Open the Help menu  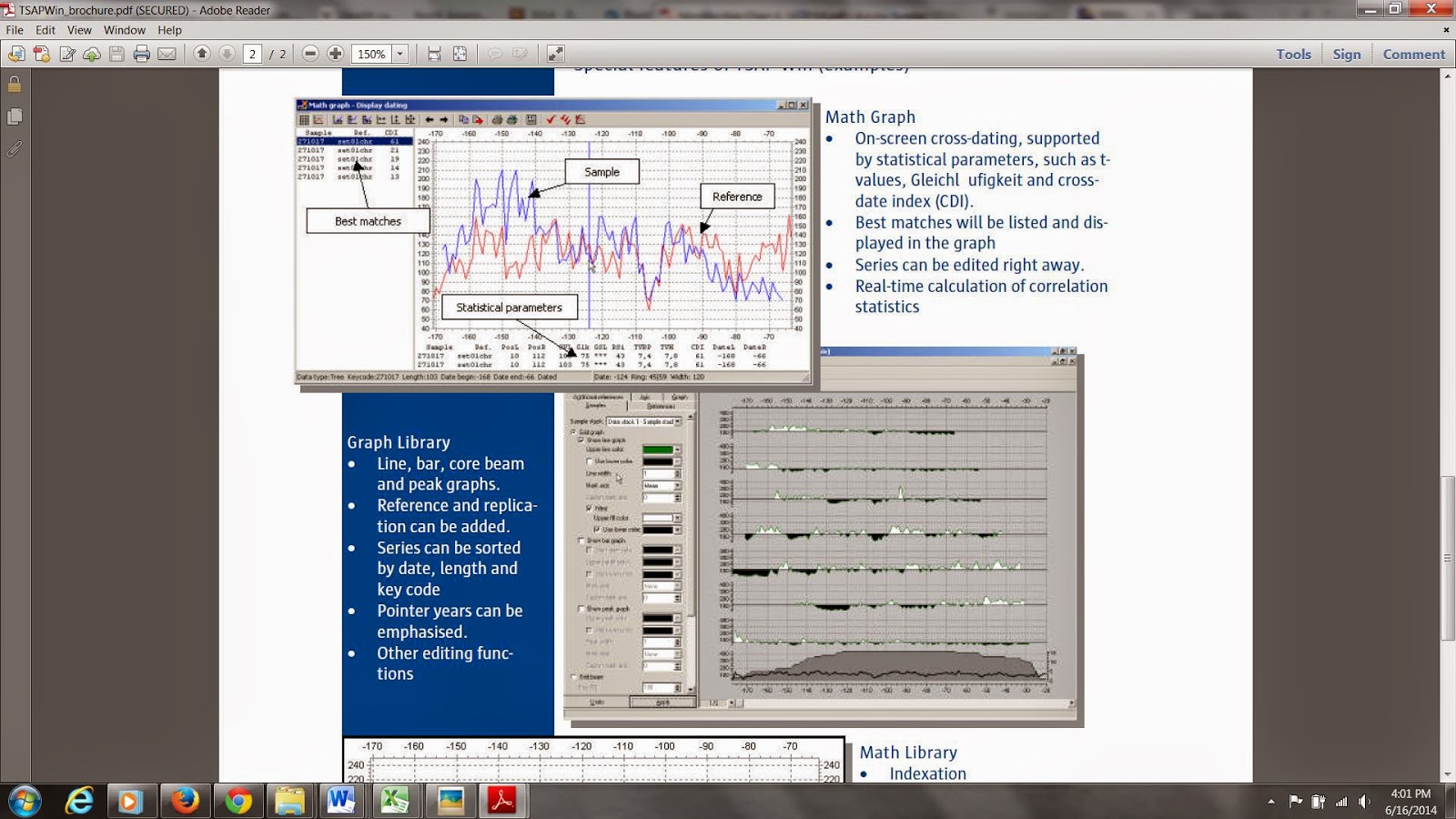pos(169,30)
